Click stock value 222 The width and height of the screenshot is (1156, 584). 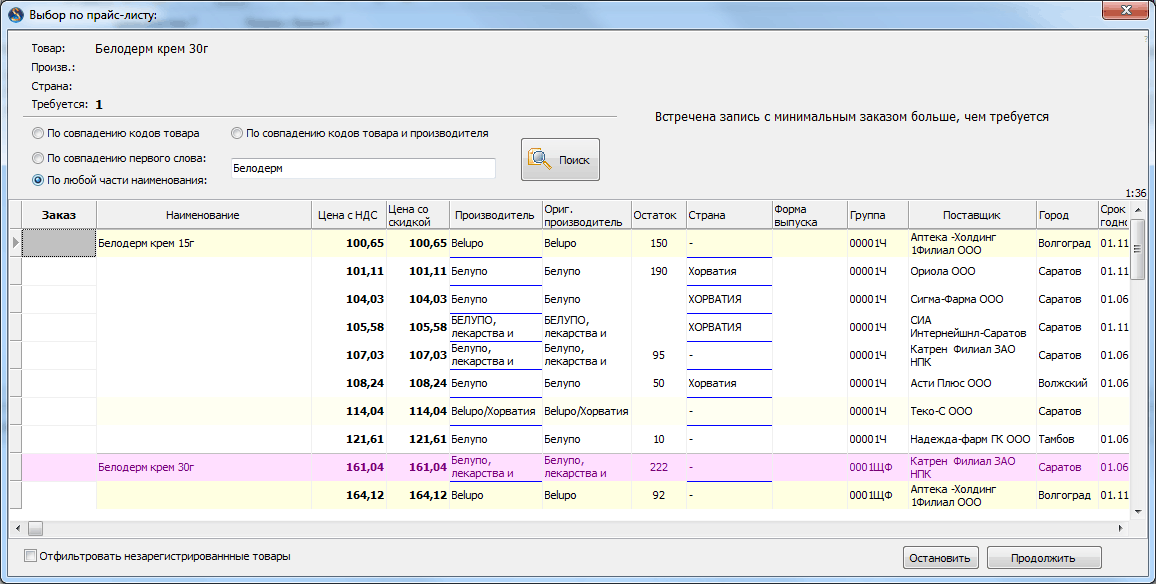click(658, 467)
